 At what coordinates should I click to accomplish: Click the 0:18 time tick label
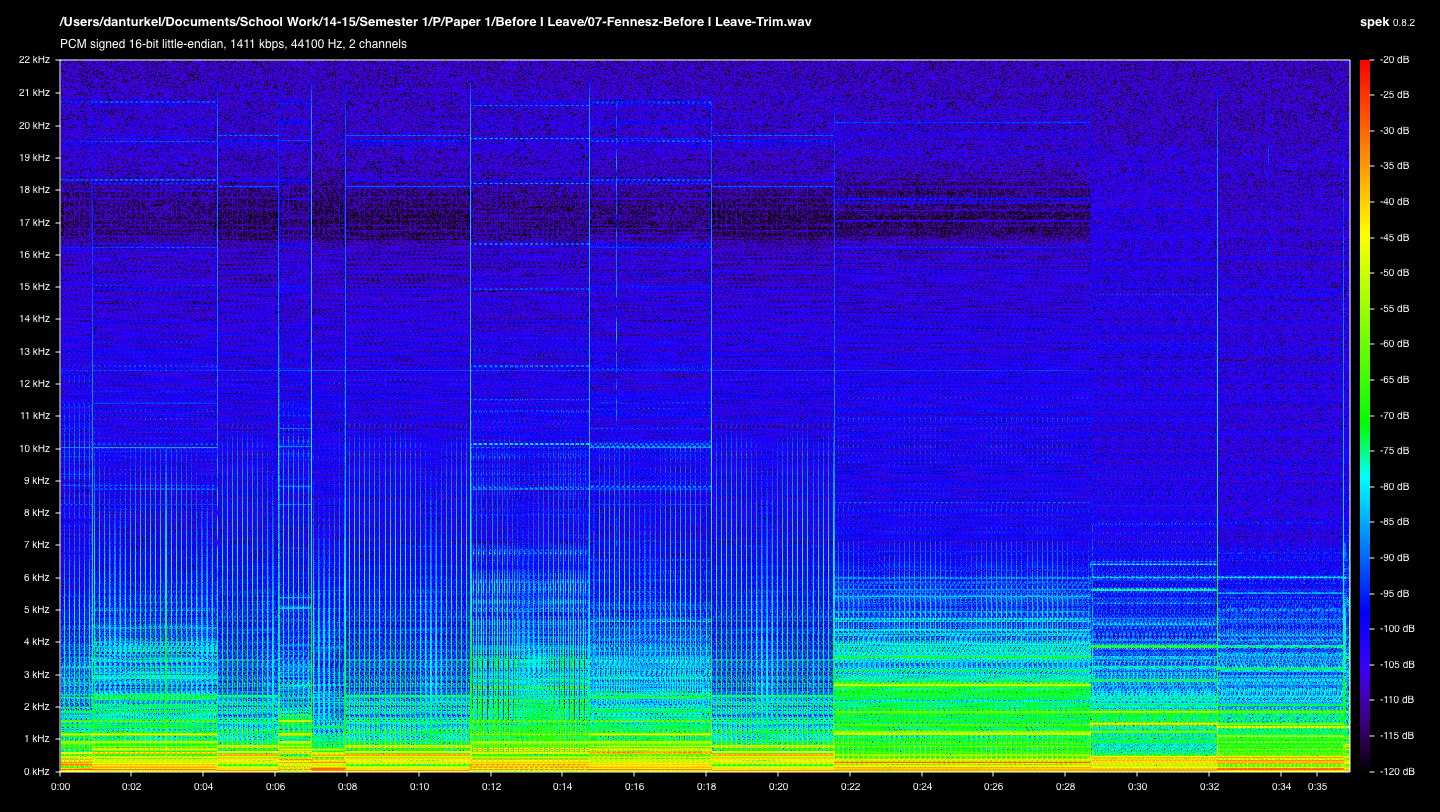706,786
